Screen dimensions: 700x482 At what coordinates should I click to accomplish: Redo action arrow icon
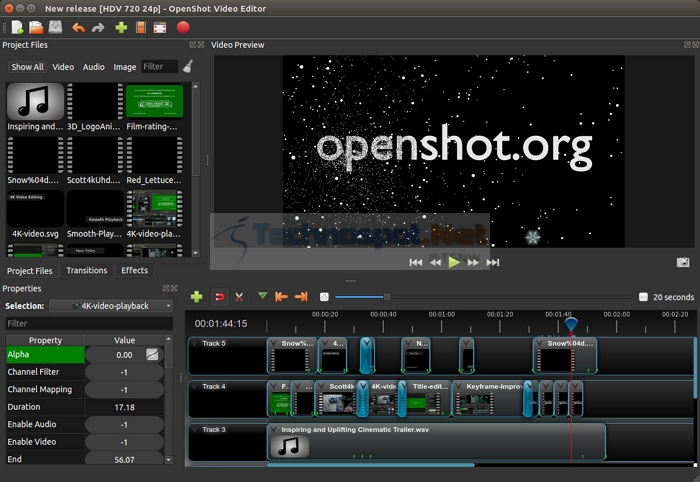[98, 28]
